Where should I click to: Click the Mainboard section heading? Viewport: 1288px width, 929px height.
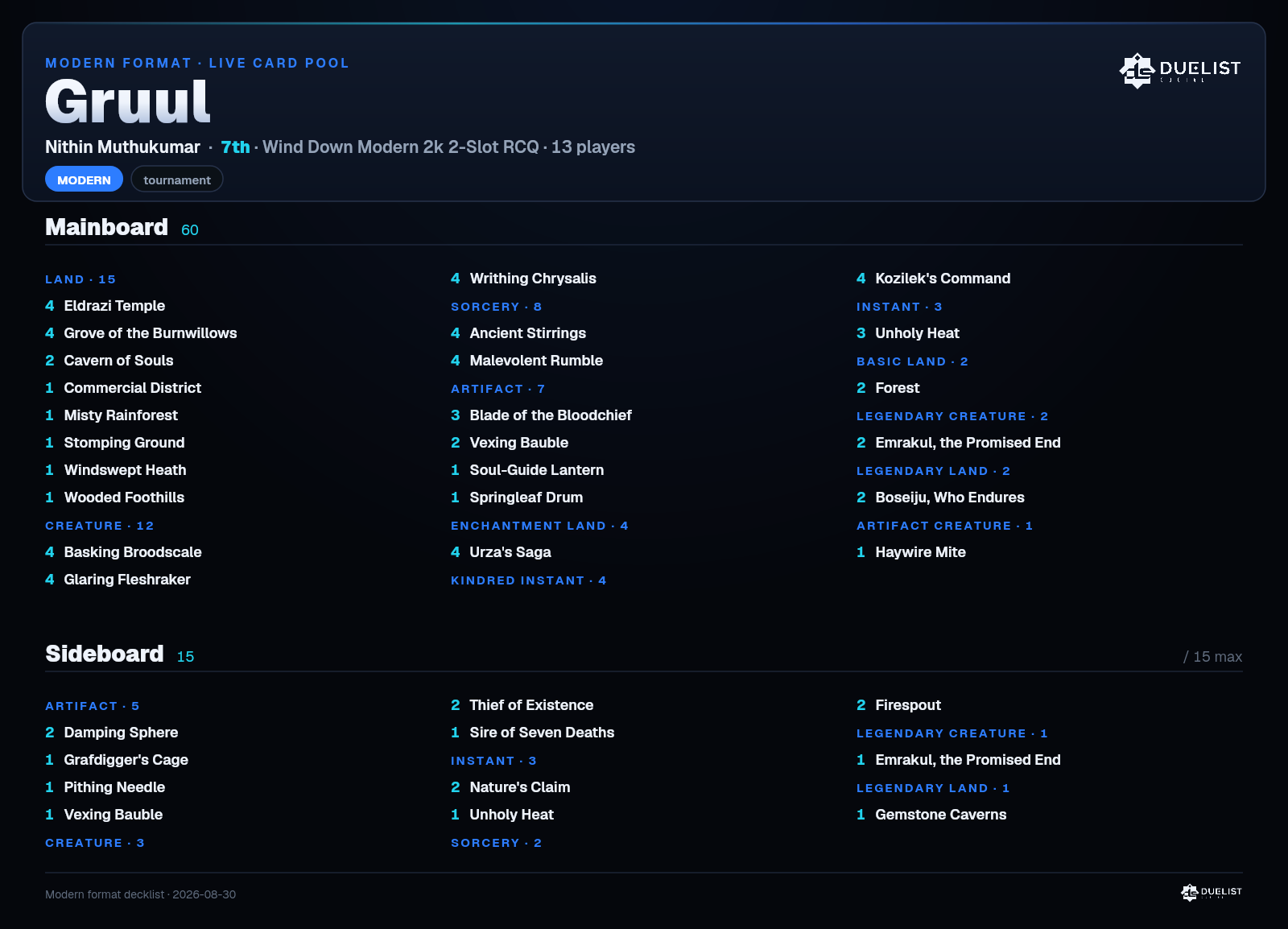[x=106, y=227]
